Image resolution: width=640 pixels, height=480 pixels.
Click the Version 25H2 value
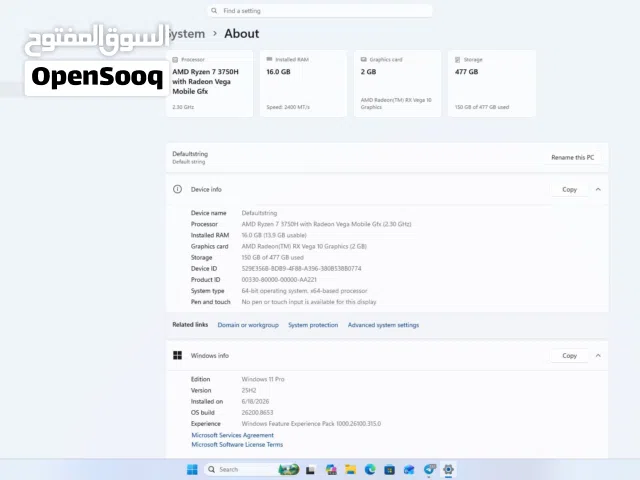(249, 390)
